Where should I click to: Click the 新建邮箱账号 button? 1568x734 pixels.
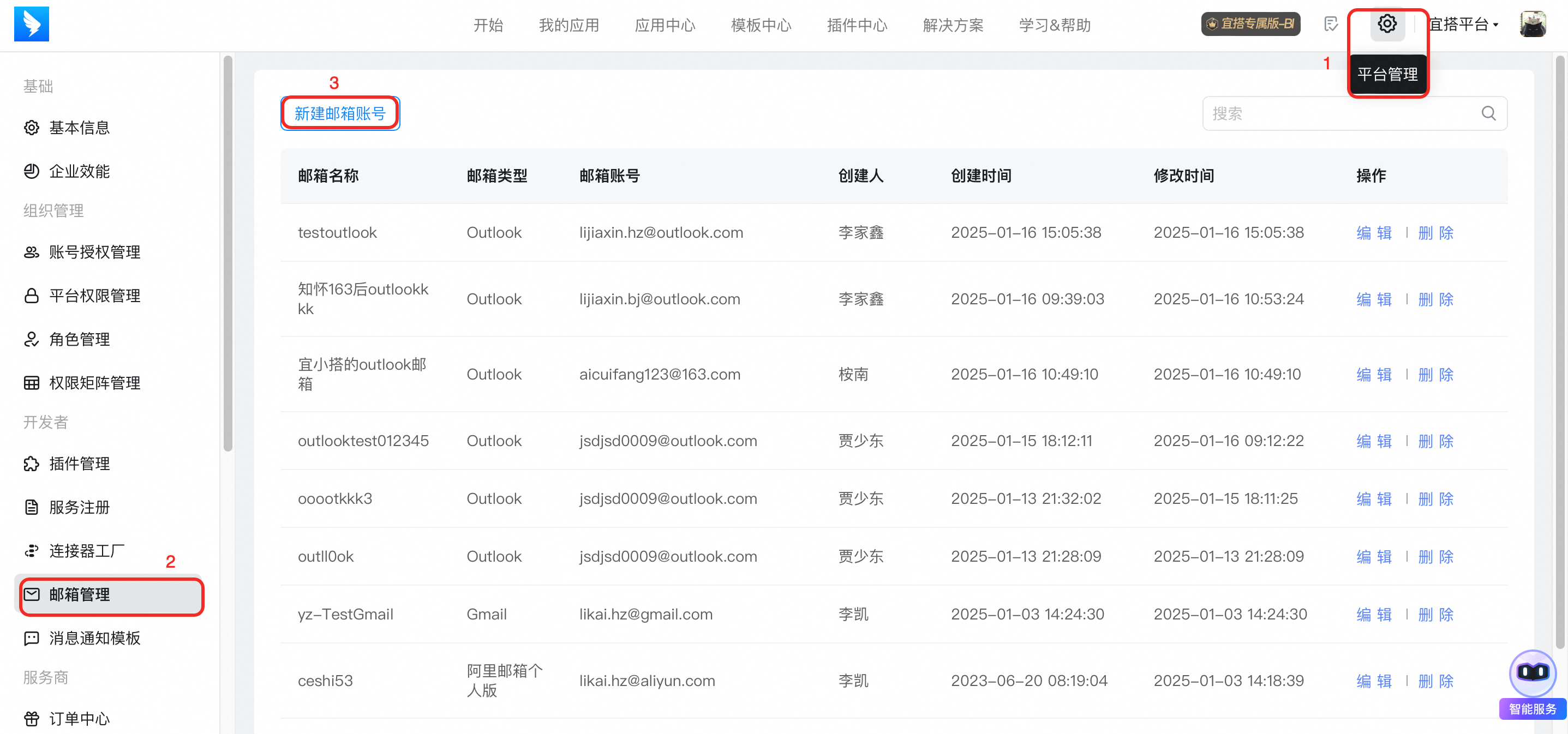tap(340, 114)
